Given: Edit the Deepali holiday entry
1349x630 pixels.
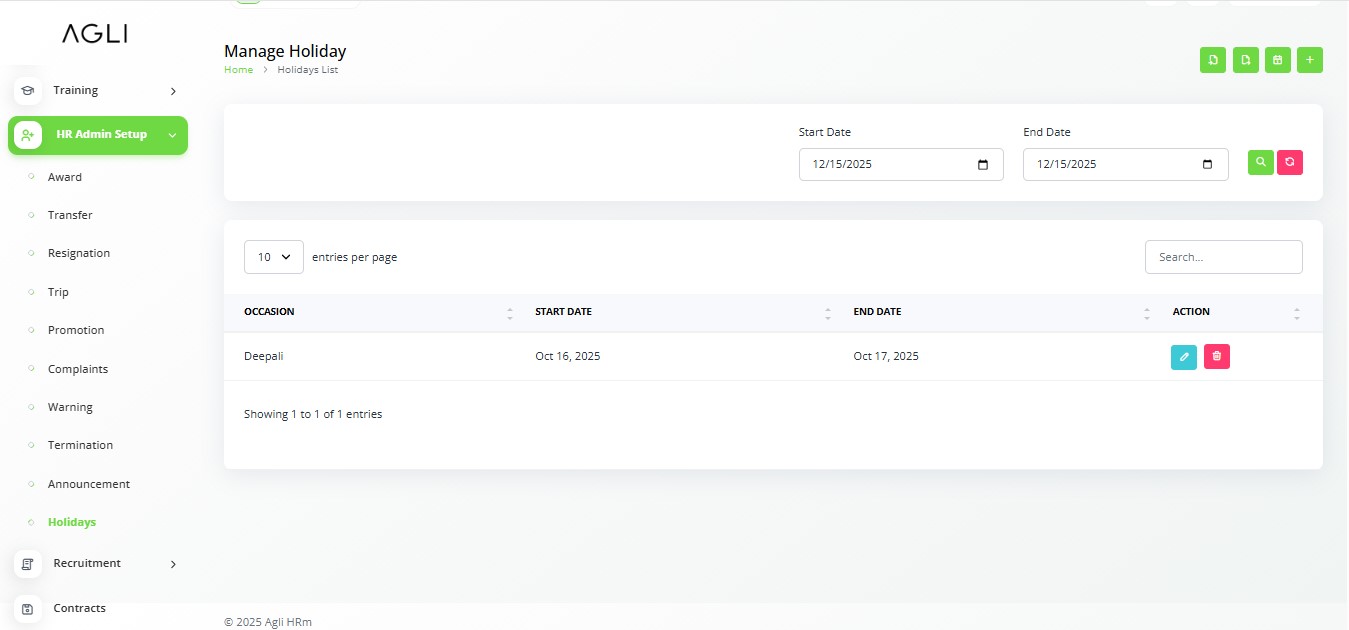Looking at the screenshot, I should click(x=1183, y=357).
